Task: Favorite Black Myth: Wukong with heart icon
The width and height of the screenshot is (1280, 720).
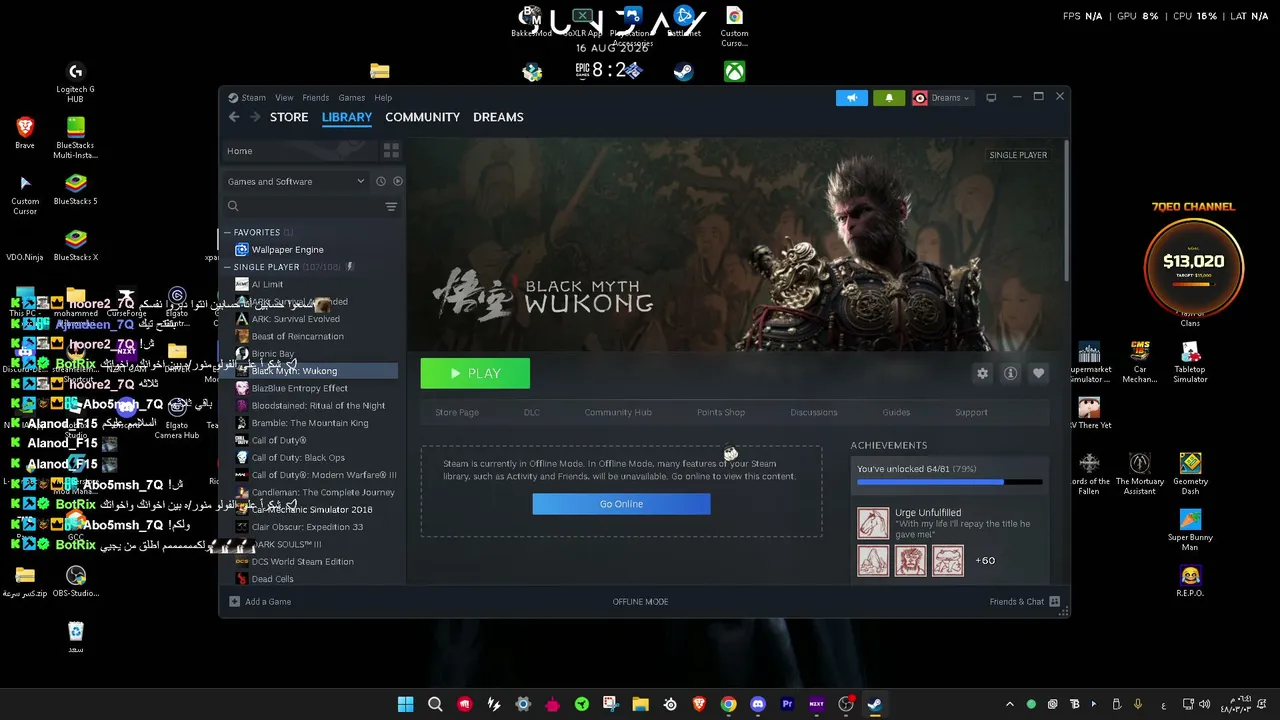Action: [x=1038, y=373]
